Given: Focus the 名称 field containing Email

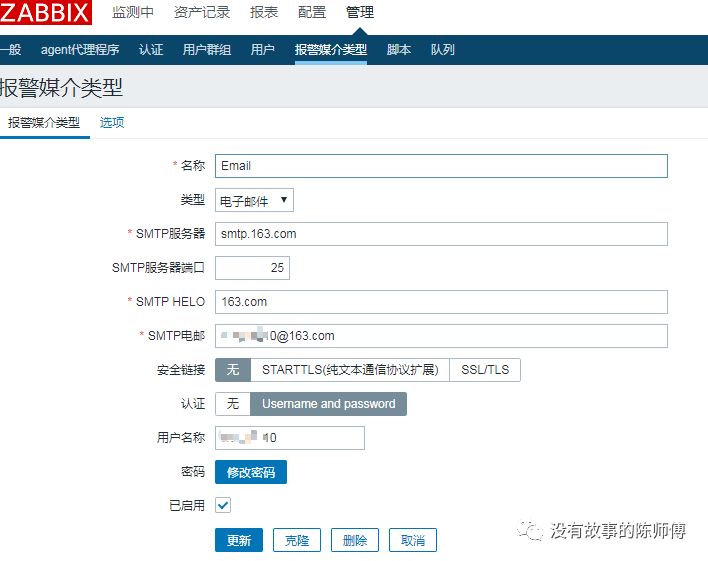Looking at the screenshot, I should 441,166.
